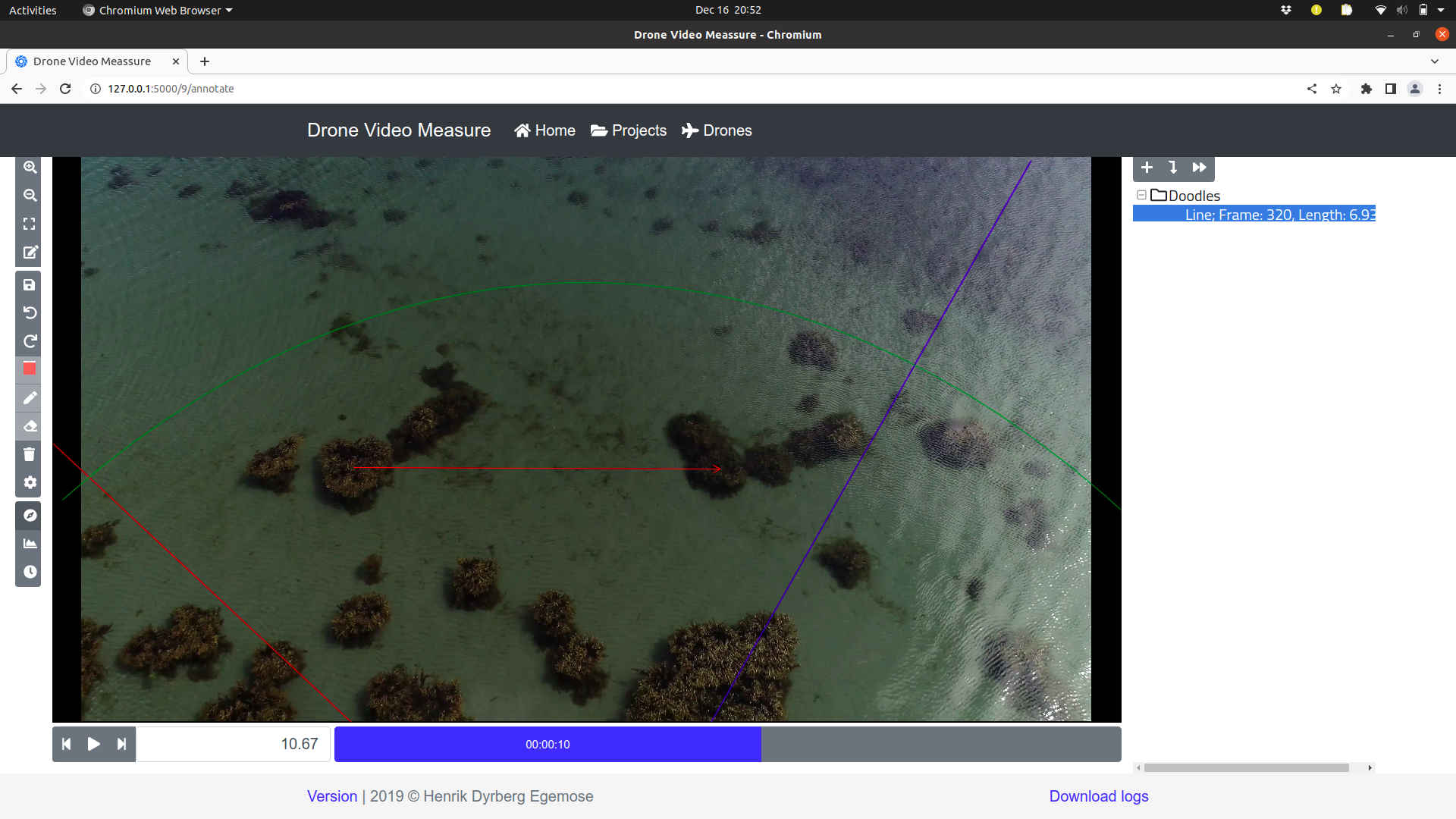Go to the Projects page

pos(629,130)
